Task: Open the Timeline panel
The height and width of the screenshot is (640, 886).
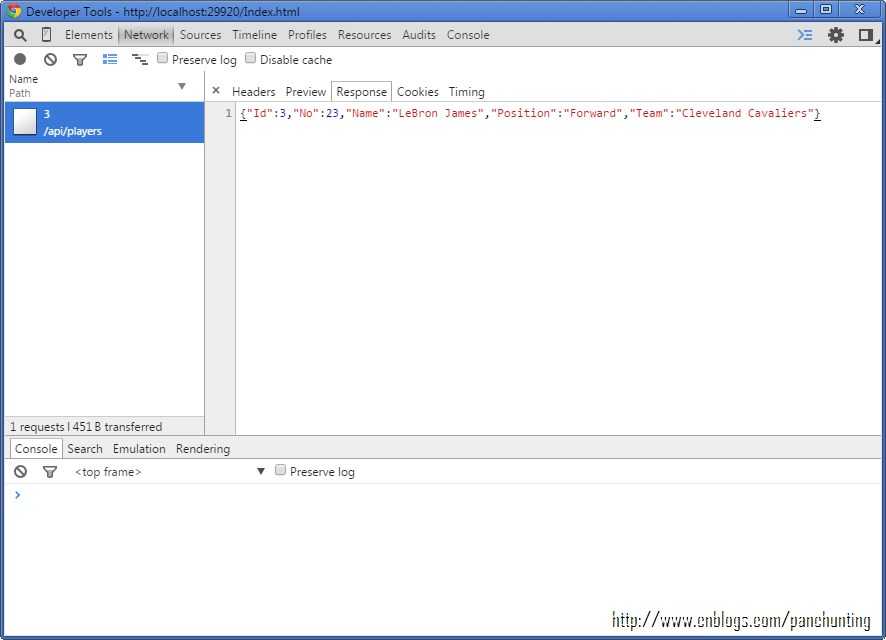Action: pyautogui.click(x=255, y=35)
